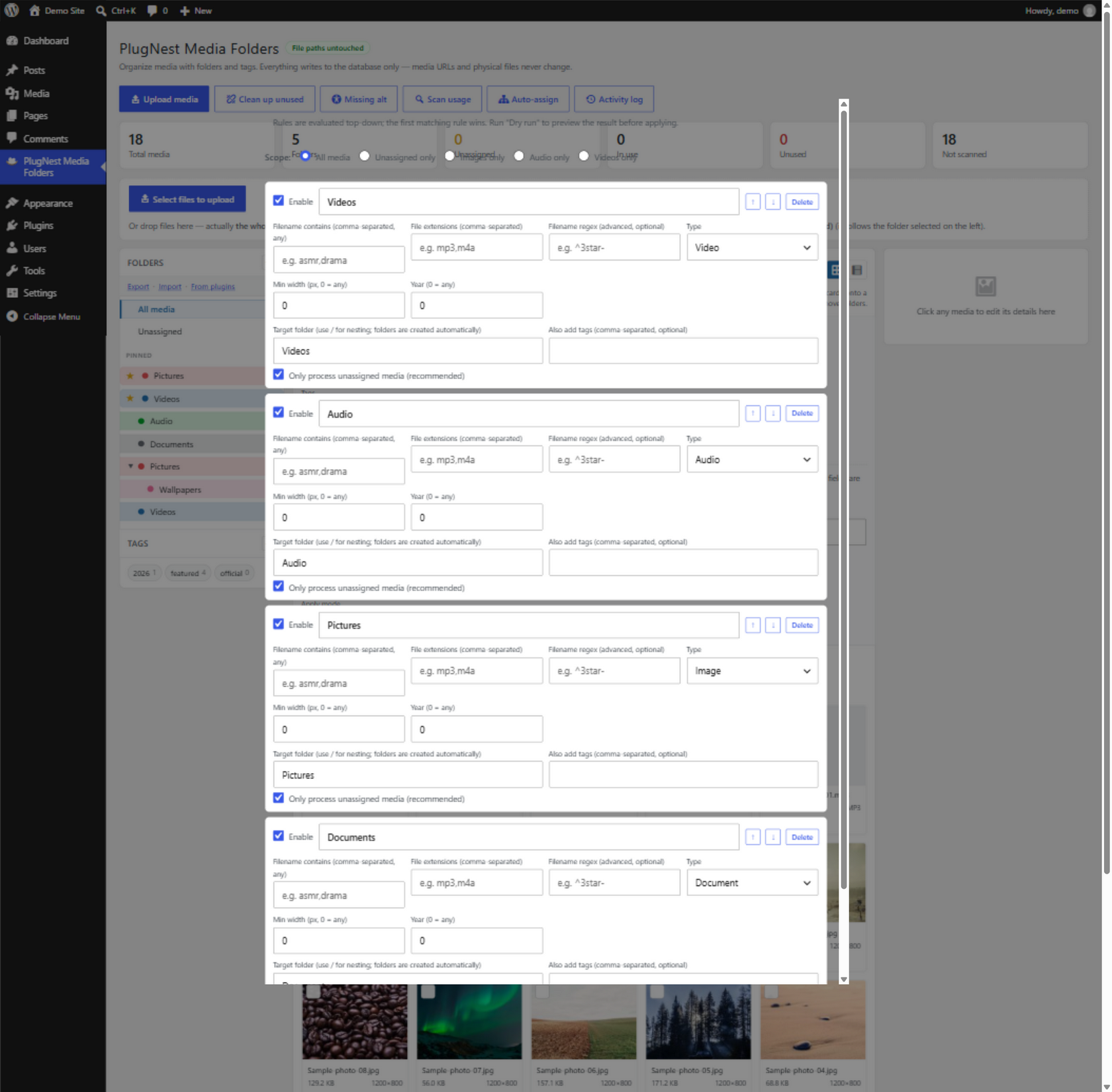Screen dimensions: 1112x1092
Task: Move Audio rule up arrow
Action: pyautogui.click(x=753, y=414)
